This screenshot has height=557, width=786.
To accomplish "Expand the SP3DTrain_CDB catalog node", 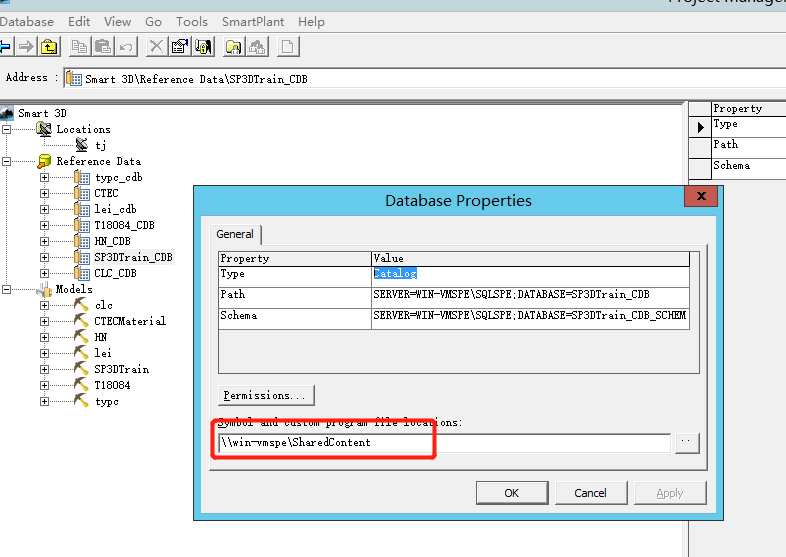I will tap(45, 257).
